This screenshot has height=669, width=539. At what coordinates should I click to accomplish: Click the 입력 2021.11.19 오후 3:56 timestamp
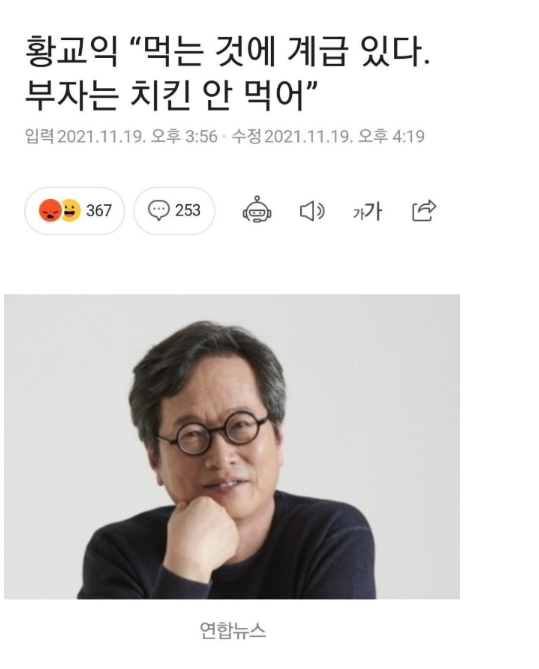pos(121,137)
